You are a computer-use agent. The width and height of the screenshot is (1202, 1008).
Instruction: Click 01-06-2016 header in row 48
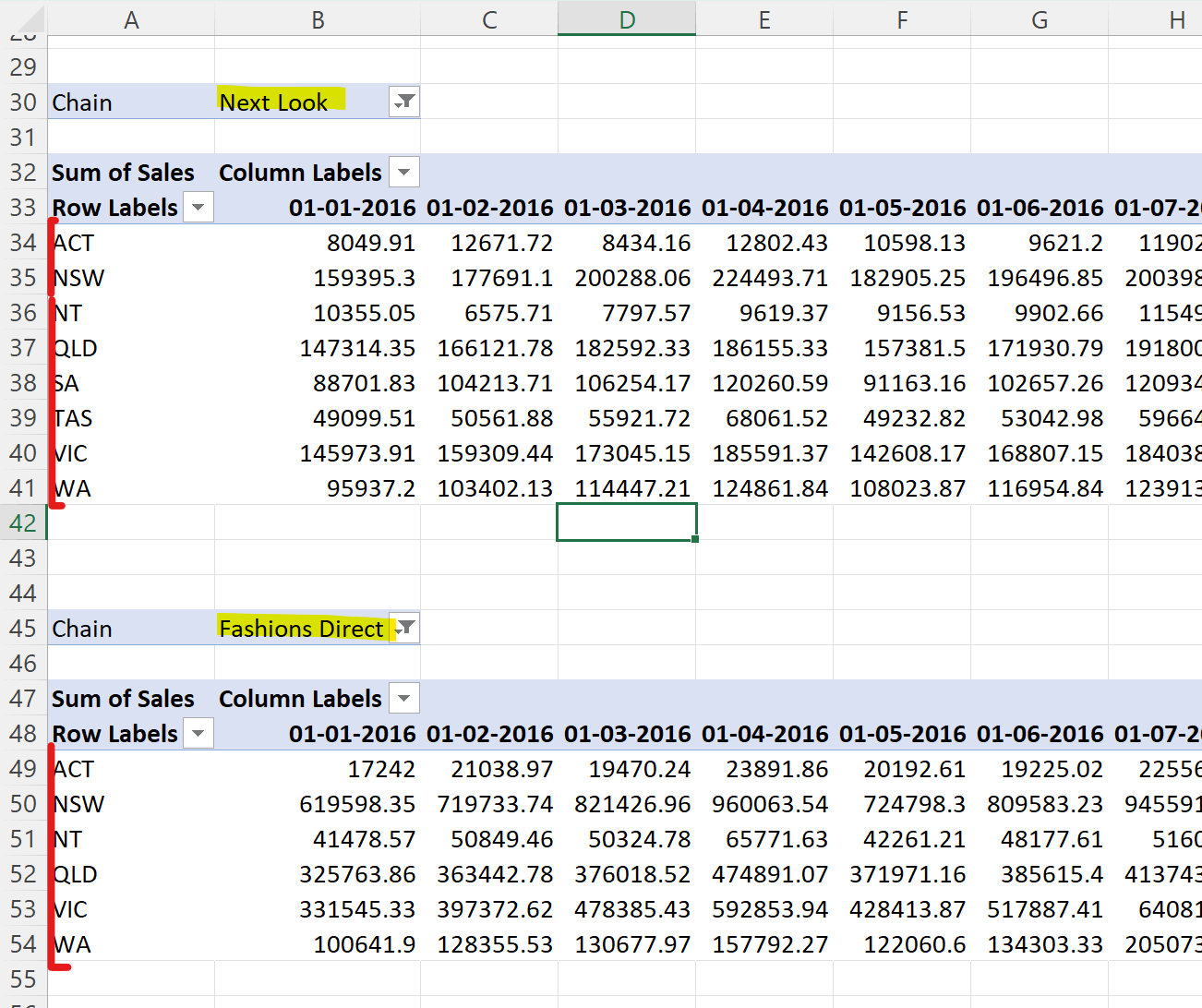(1040, 733)
